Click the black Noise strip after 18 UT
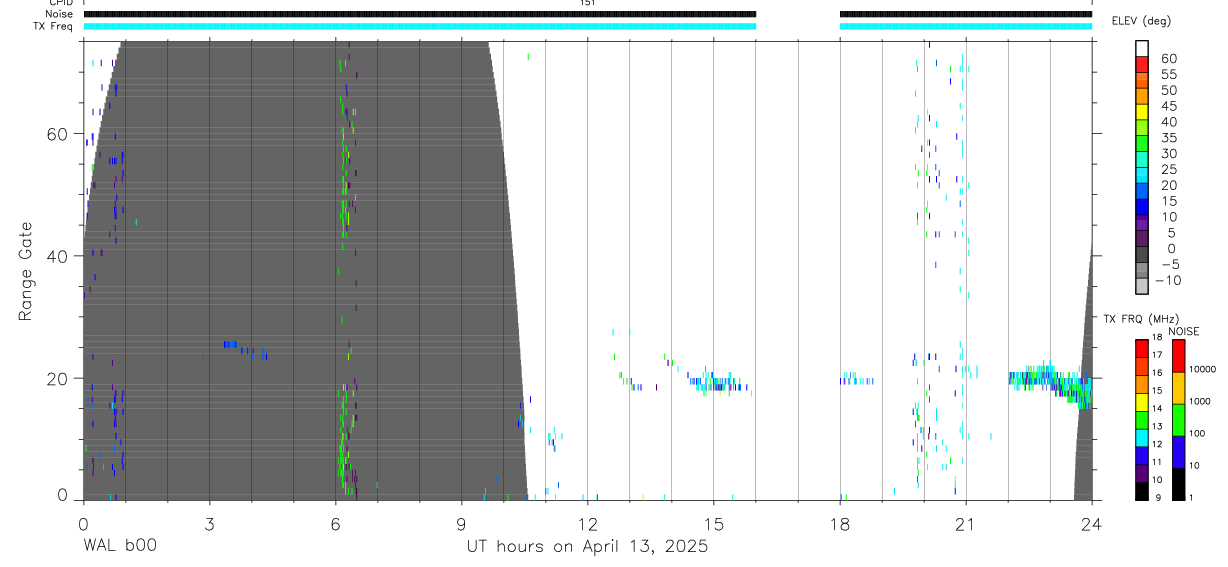 pos(966,14)
